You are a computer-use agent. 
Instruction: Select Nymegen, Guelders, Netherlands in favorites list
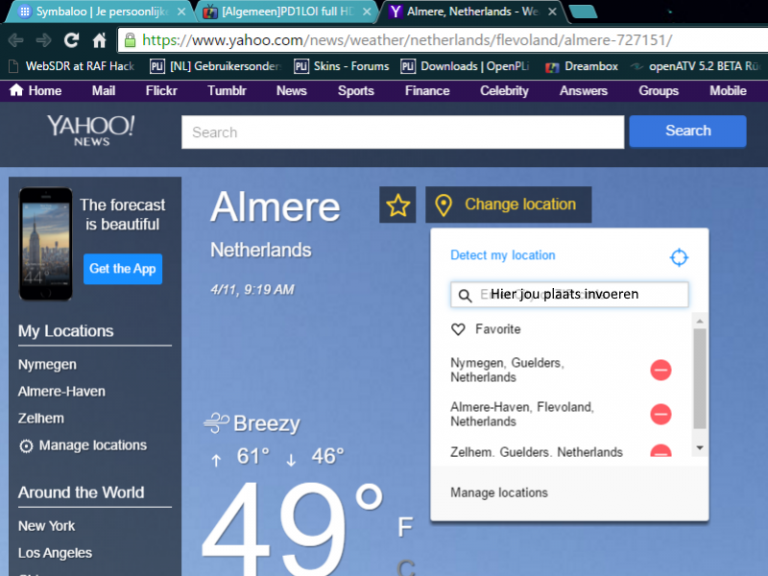[x=507, y=370]
